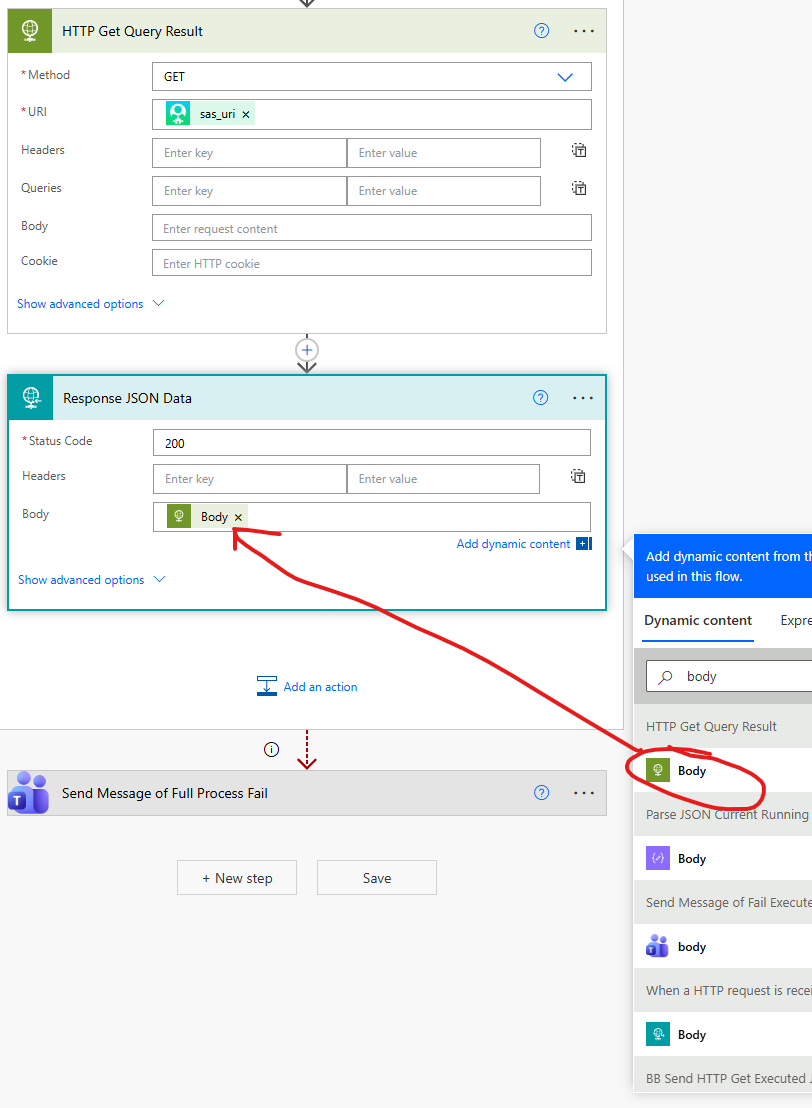The width and height of the screenshot is (812, 1108).
Task: Click the Add an action insert icon
Action: click(266, 686)
